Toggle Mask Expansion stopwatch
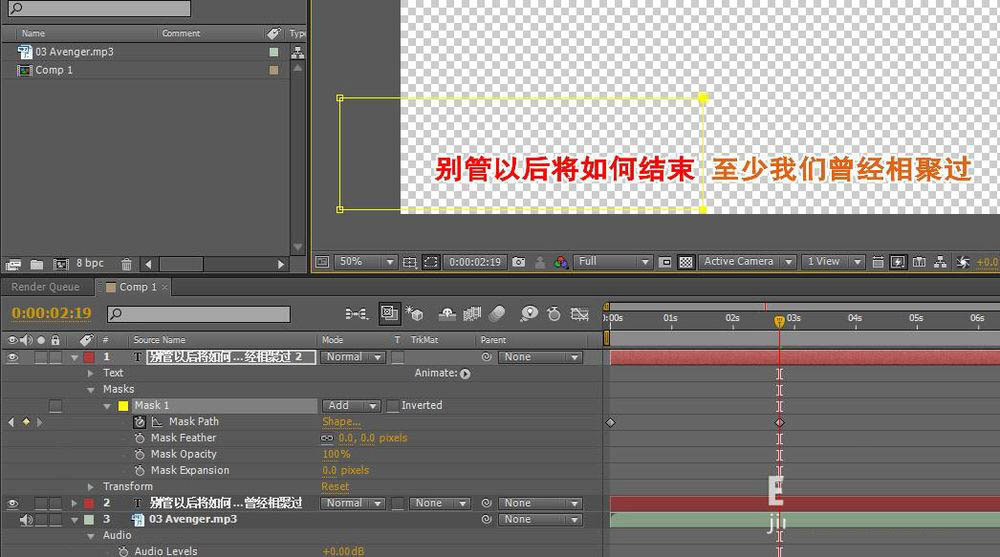Viewport: 1000px width, 557px height. tap(140, 470)
